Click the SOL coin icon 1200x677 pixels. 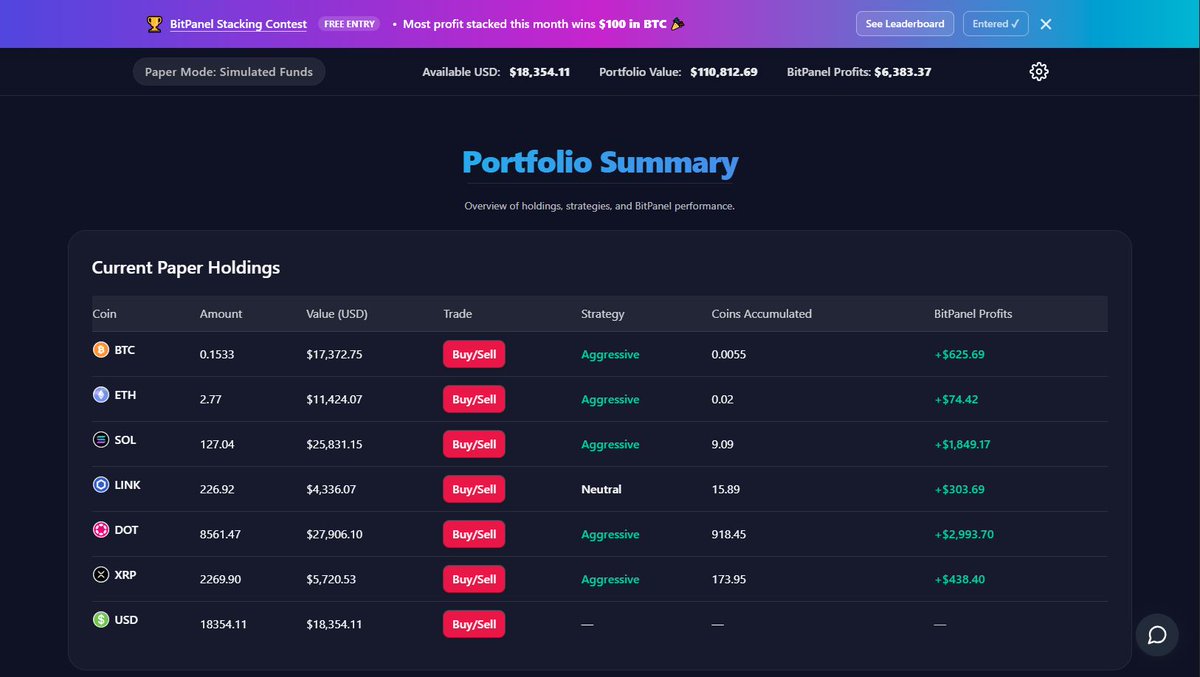click(99, 439)
